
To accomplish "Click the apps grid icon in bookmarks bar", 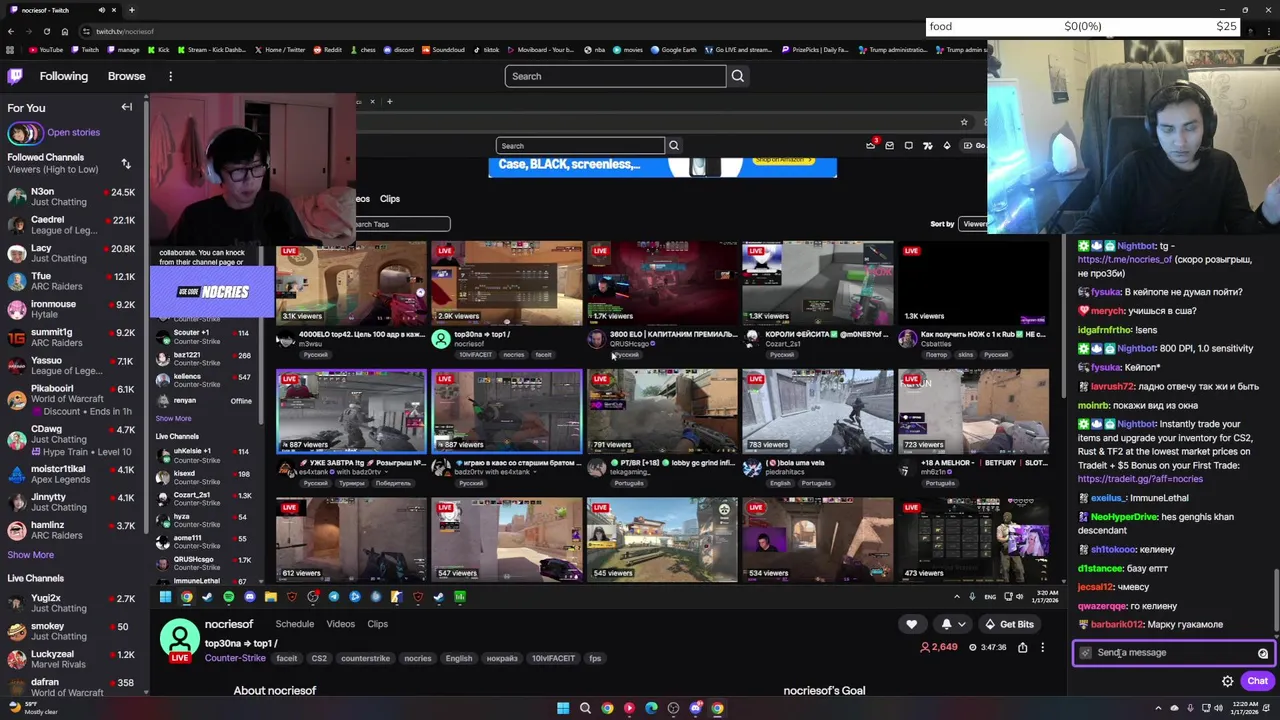I will 10,49.
